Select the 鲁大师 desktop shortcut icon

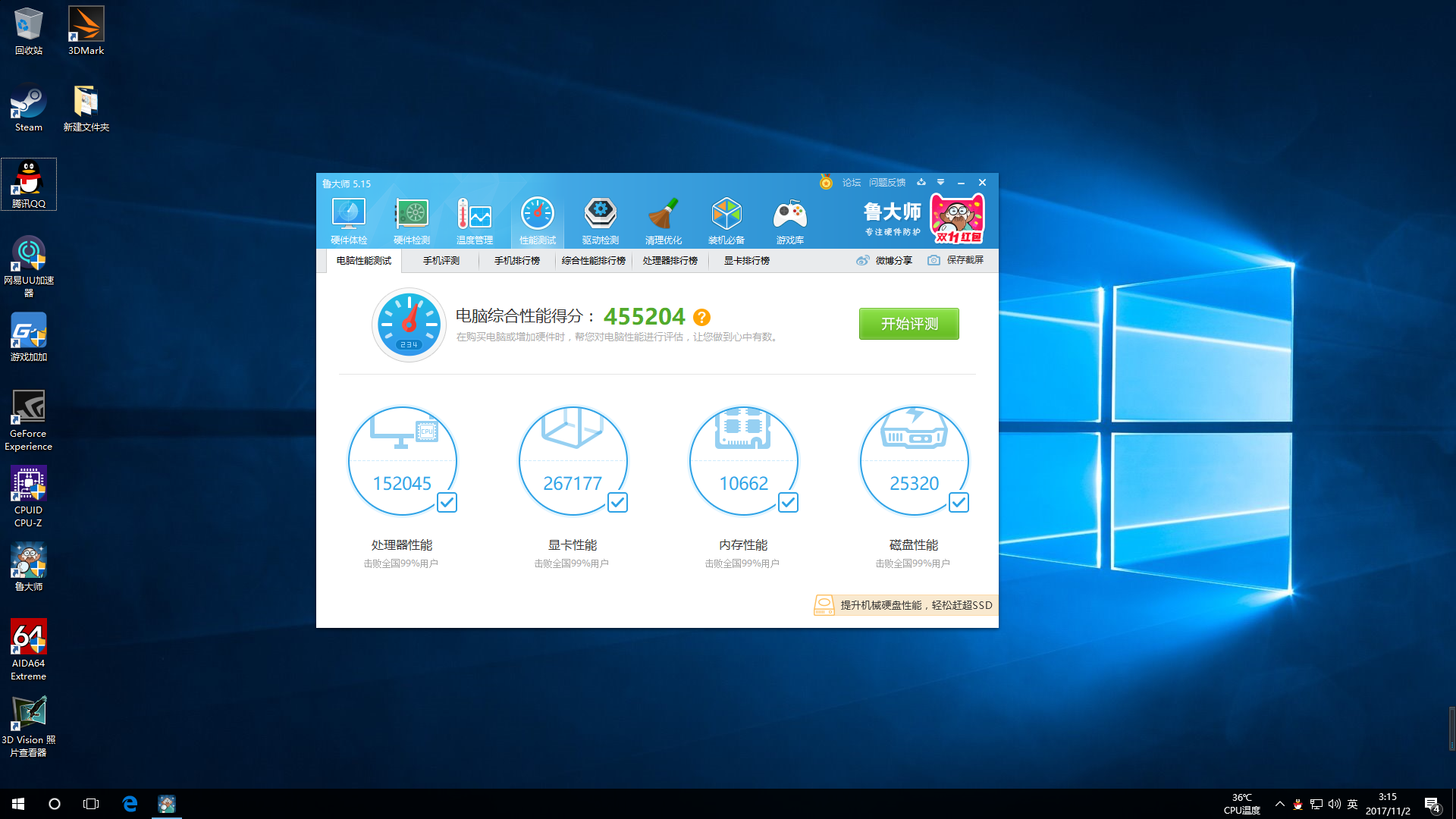coord(29,567)
